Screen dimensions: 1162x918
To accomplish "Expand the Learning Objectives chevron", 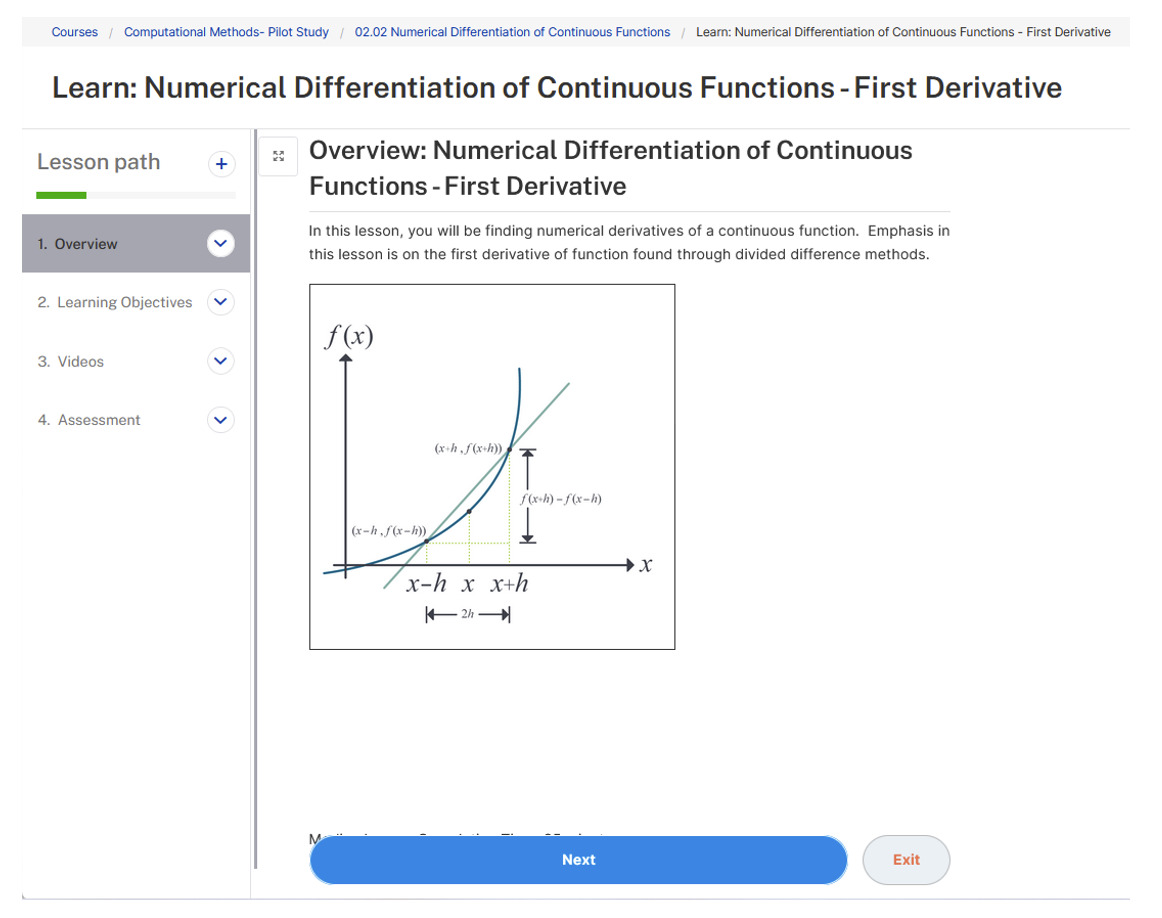I will tap(221, 302).
